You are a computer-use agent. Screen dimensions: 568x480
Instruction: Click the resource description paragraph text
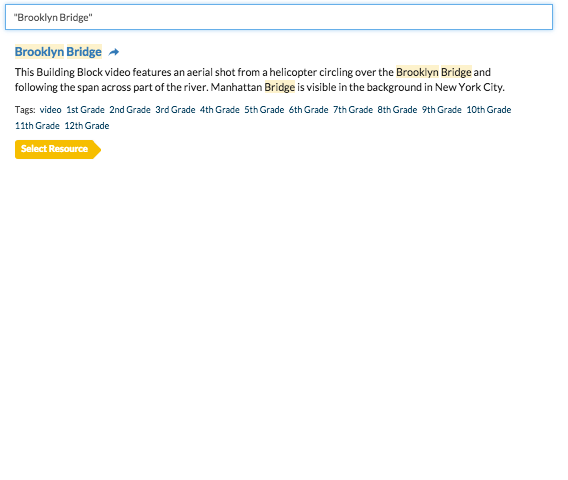[260, 80]
